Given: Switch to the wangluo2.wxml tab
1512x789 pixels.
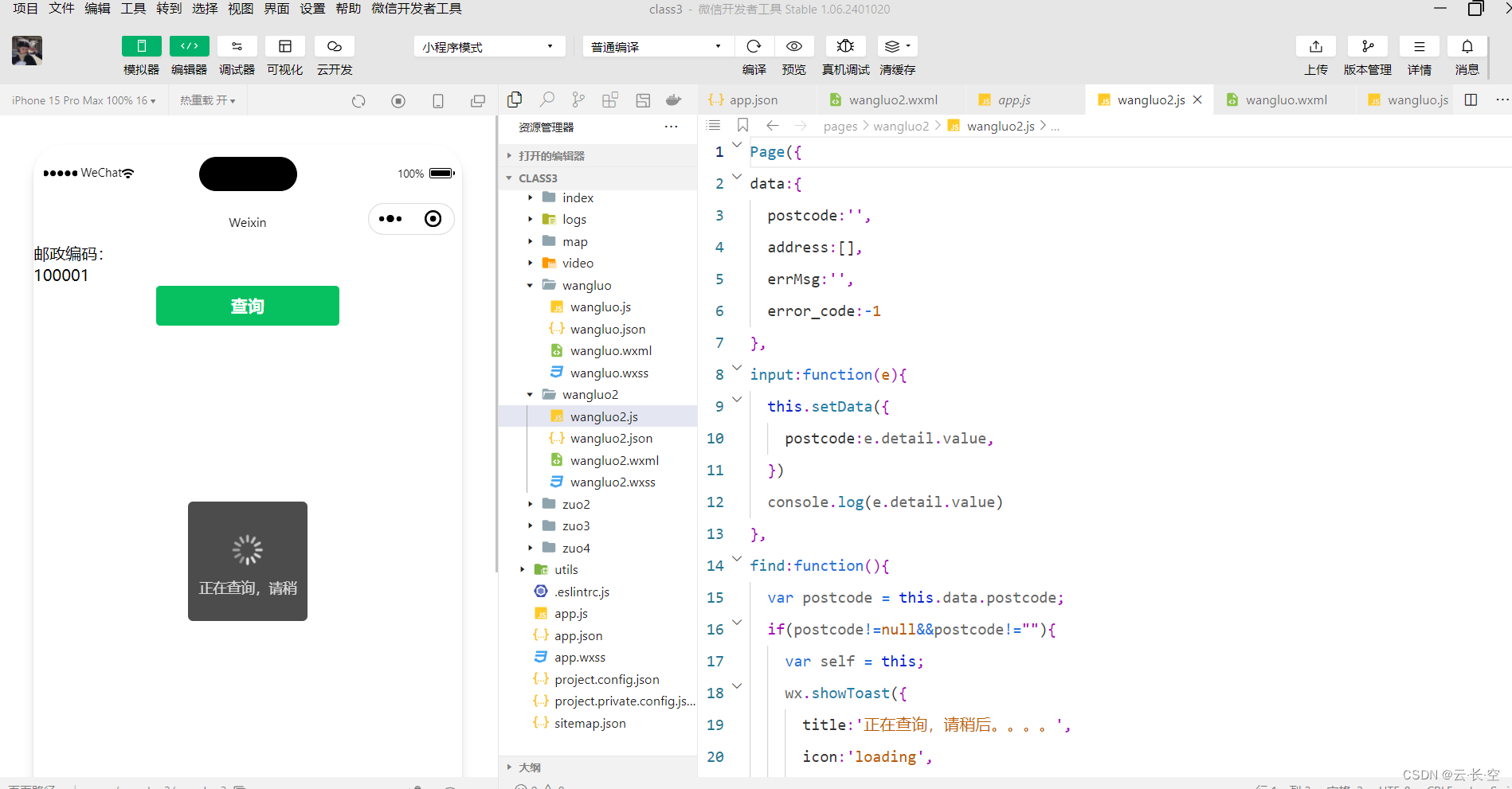Looking at the screenshot, I should click(892, 100).
